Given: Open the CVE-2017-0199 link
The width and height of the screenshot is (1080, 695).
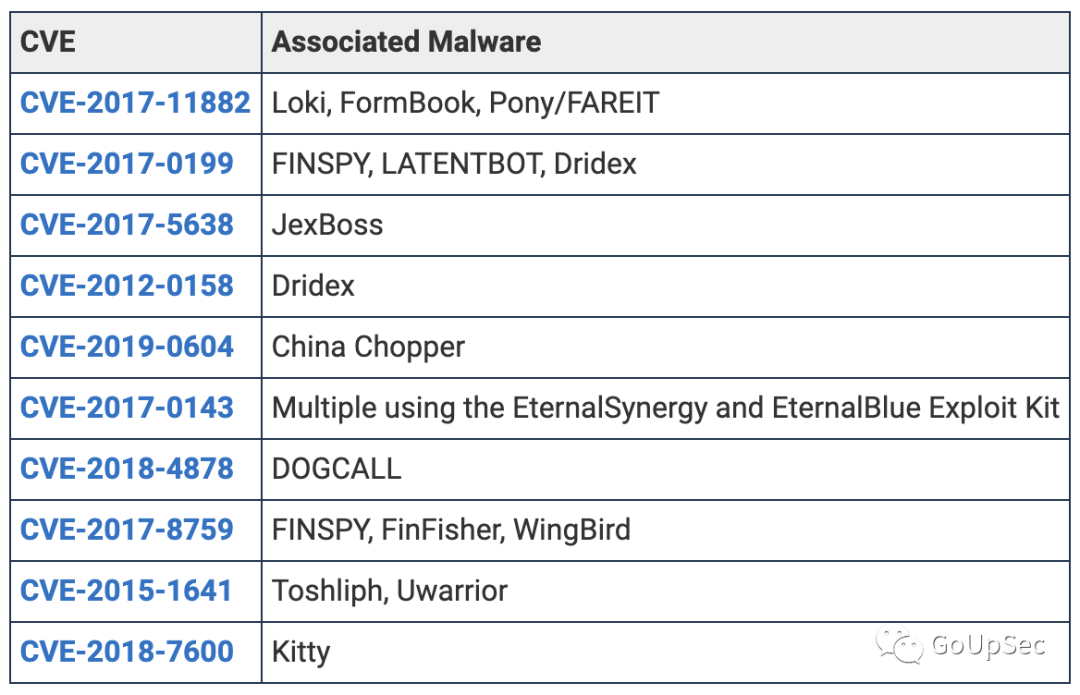Looking at the screenshot, I should [127, 164].
